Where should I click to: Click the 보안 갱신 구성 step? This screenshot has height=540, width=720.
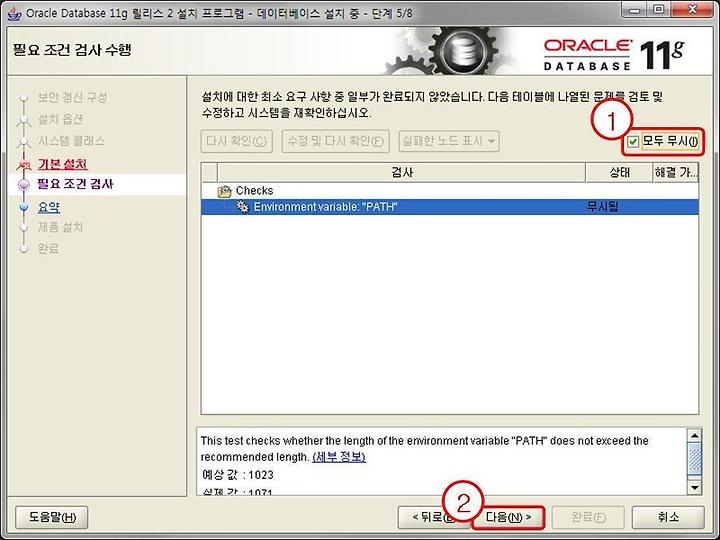tap(73, 97)
